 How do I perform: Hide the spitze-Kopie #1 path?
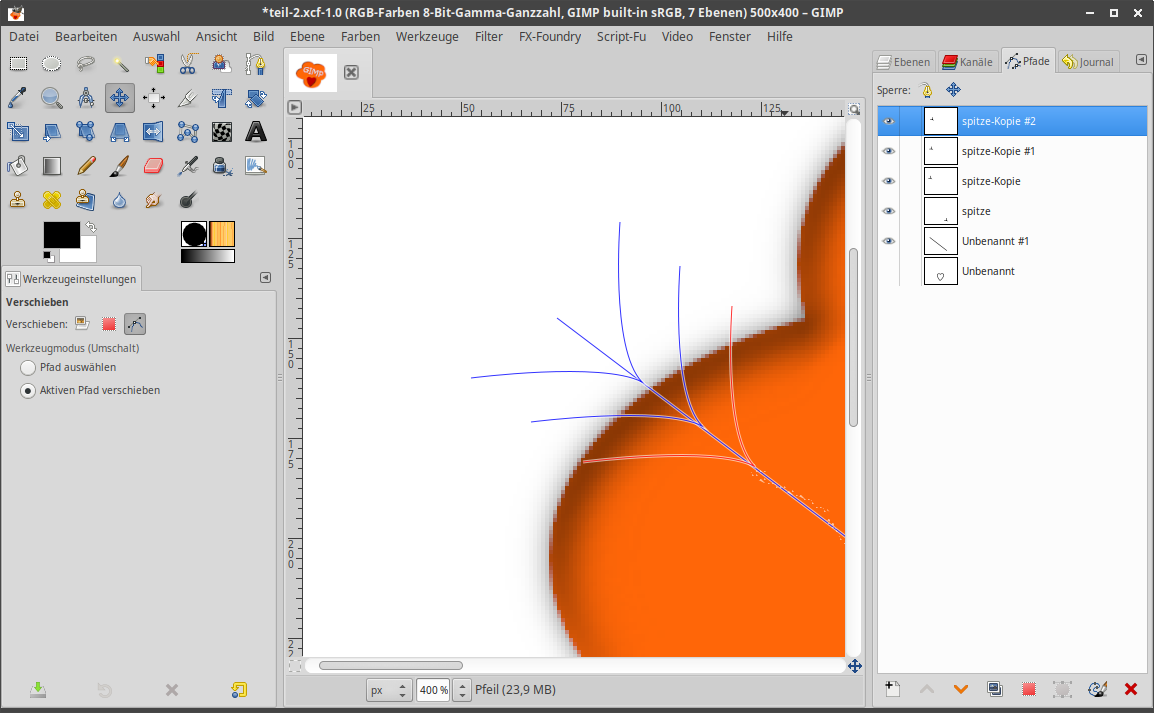tap(889, 151)
